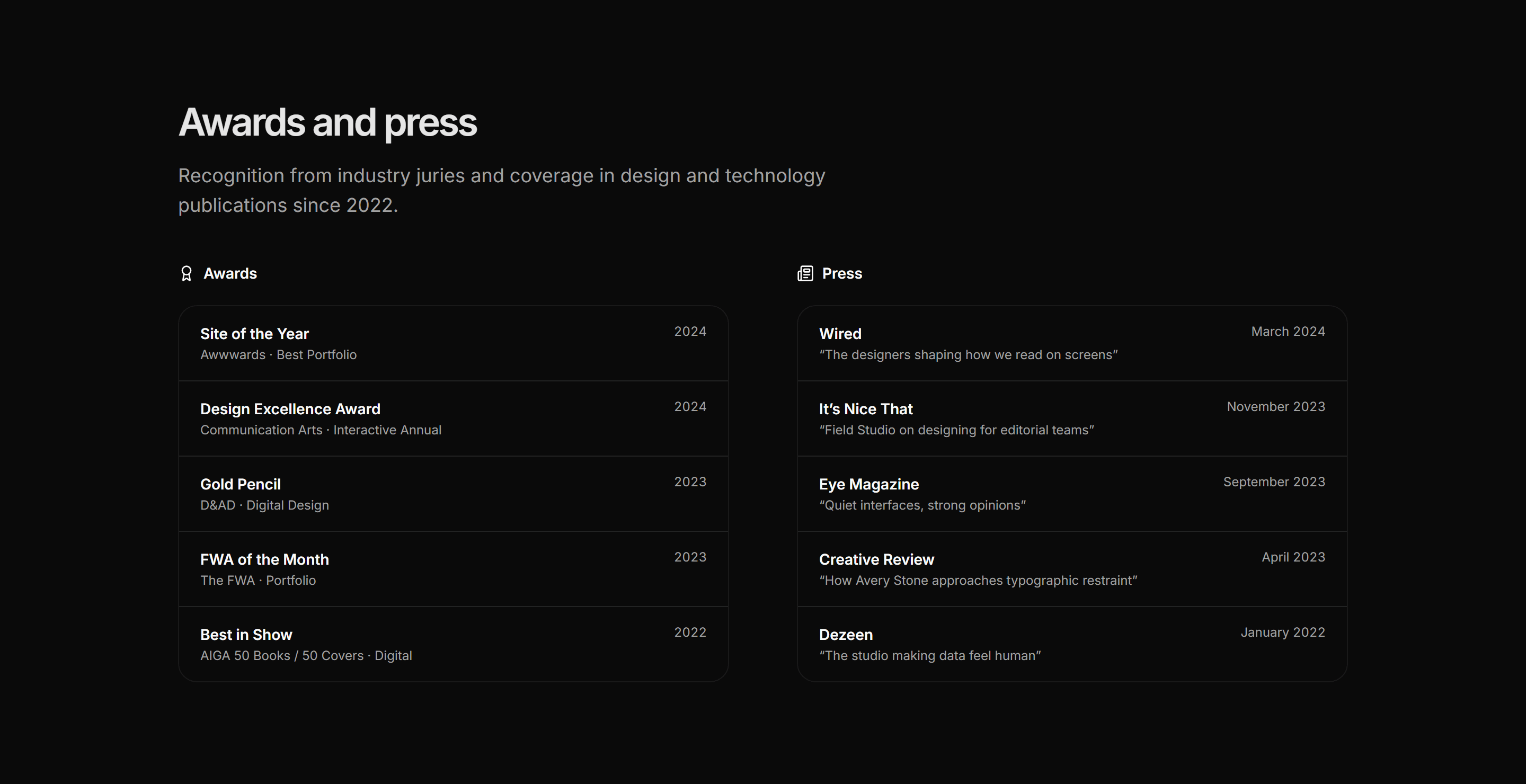Click the 2024 year of Design Excellence Award

point(690,407)
